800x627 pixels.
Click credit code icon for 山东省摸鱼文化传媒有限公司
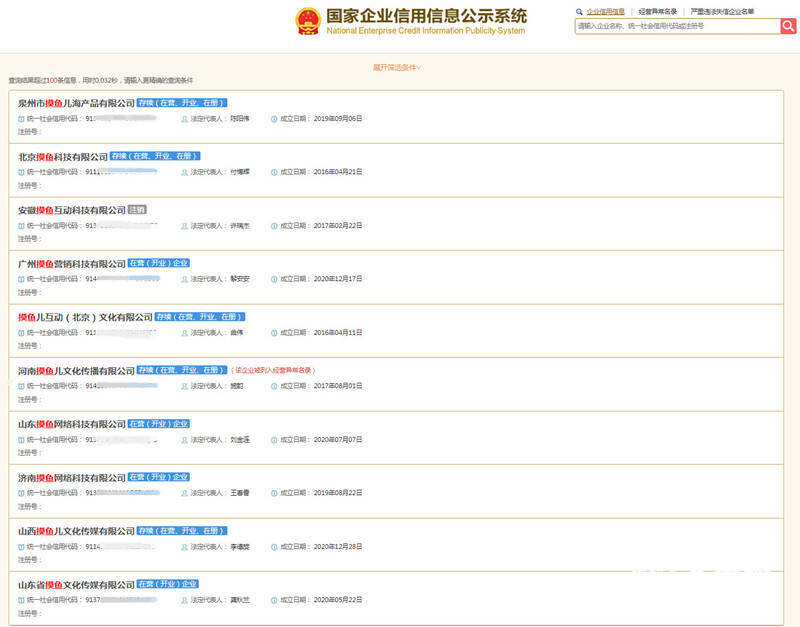[21, 600]
